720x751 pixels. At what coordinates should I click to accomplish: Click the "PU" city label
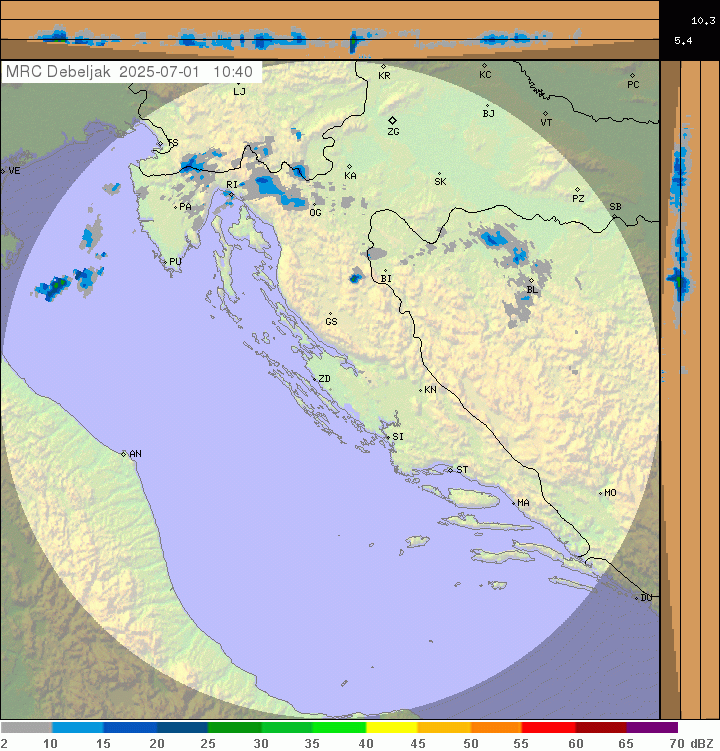pos(175,262)
